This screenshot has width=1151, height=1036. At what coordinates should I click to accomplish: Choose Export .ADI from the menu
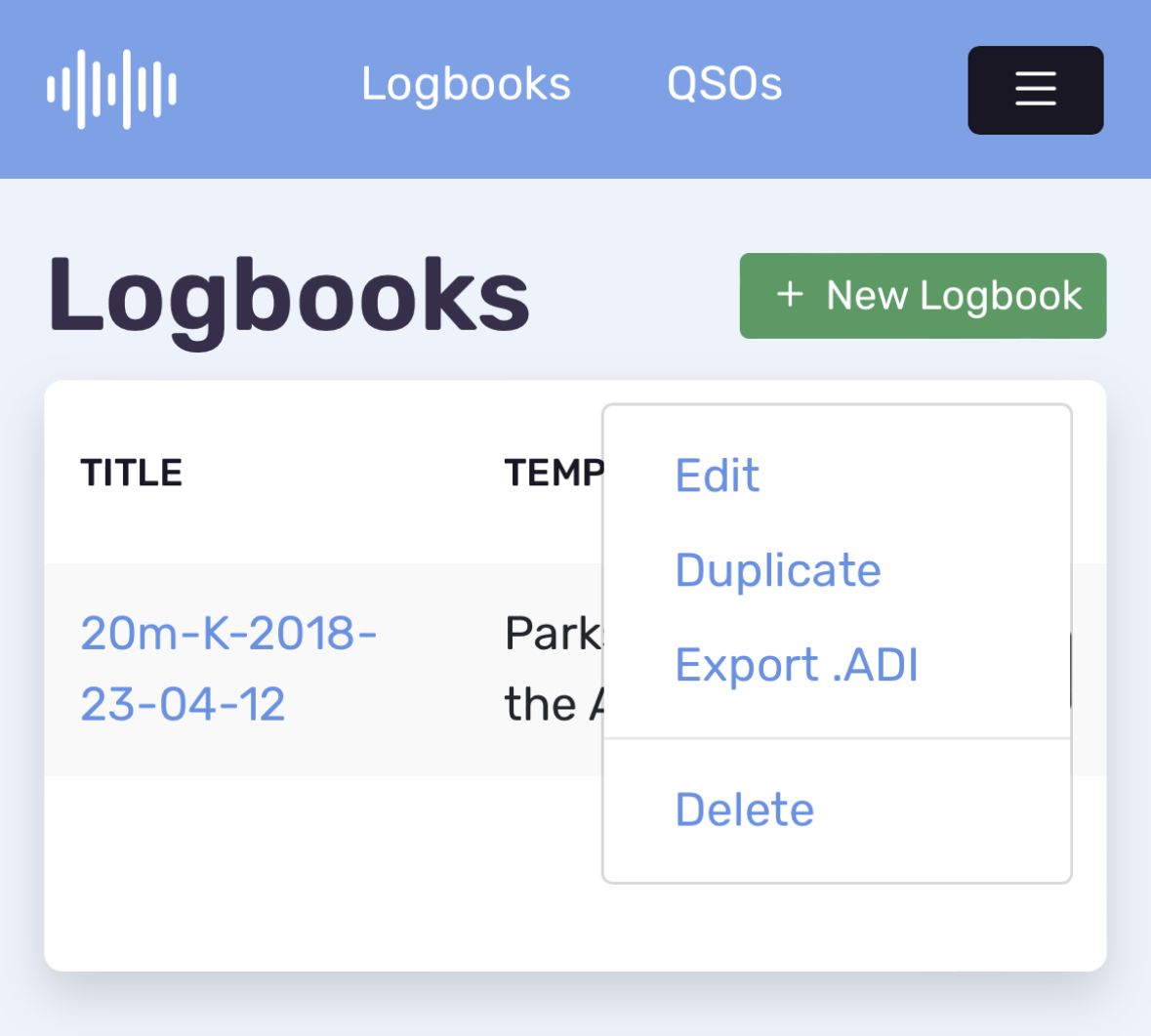tap(797, 664)
